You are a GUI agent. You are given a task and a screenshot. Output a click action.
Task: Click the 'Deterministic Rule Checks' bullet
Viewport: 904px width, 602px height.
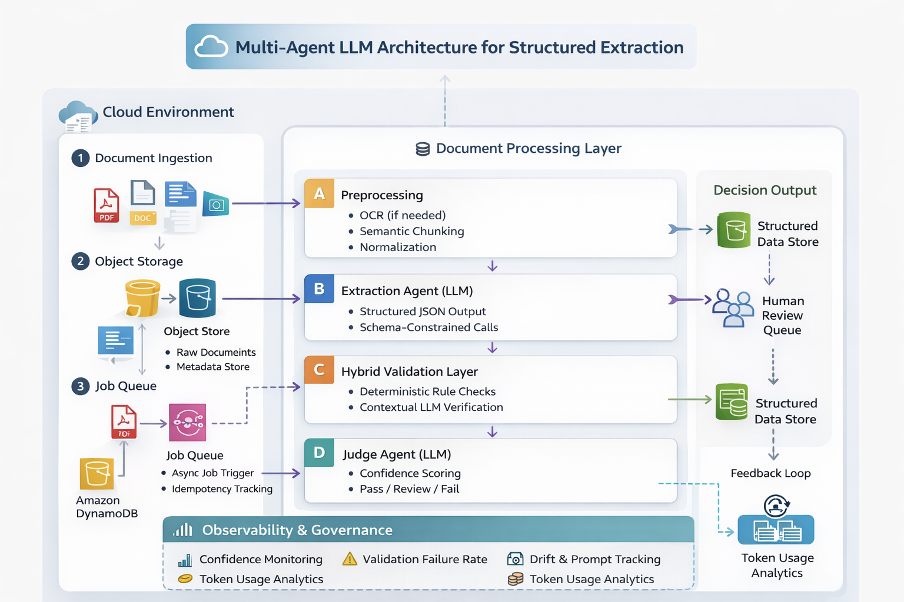[x=427, y=392]
